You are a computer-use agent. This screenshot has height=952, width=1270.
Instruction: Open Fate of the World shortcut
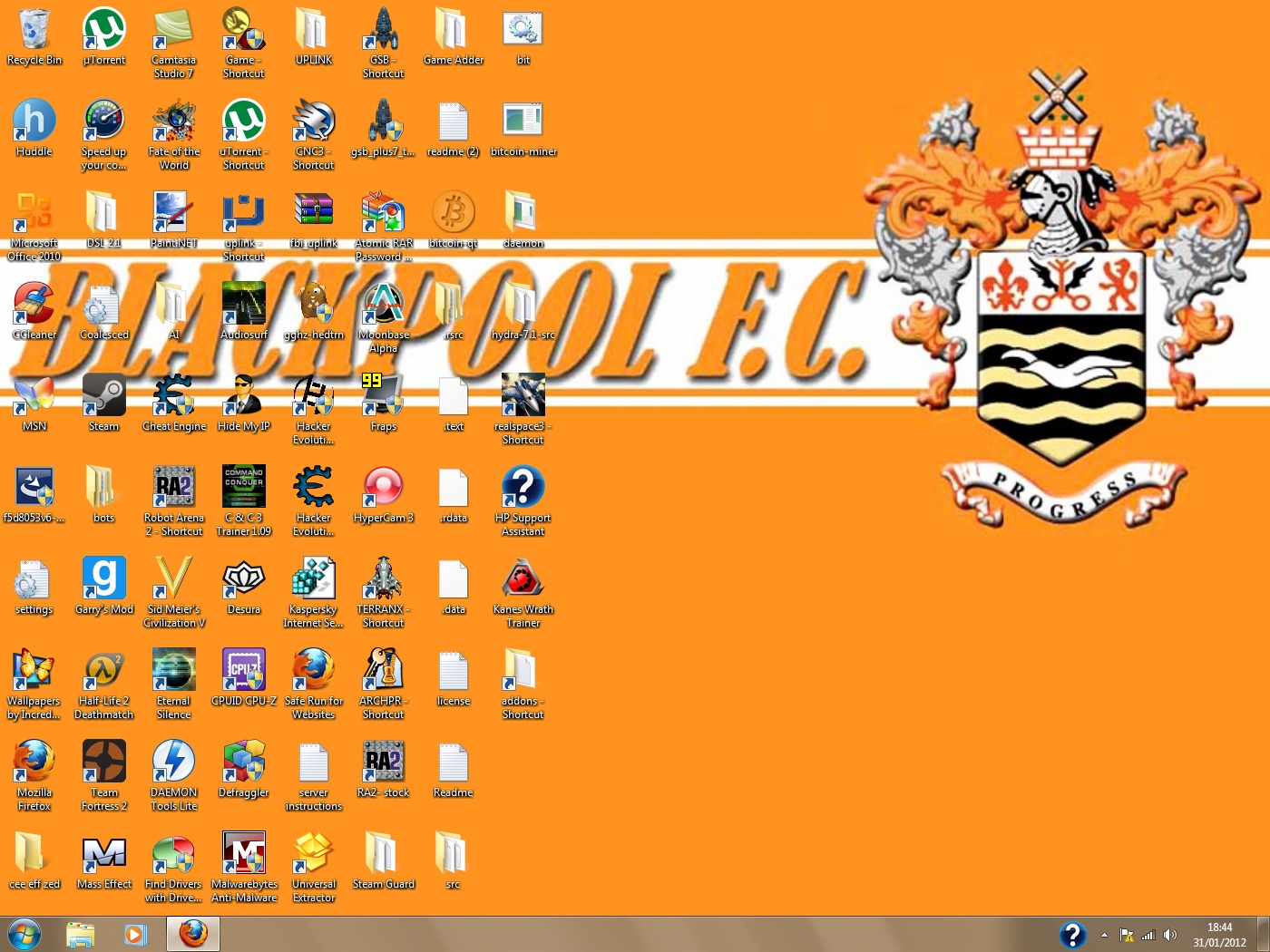pos(173,134)
